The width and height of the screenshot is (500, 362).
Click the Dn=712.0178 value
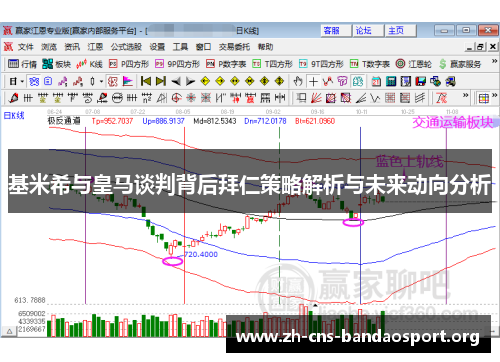[265, 121]
